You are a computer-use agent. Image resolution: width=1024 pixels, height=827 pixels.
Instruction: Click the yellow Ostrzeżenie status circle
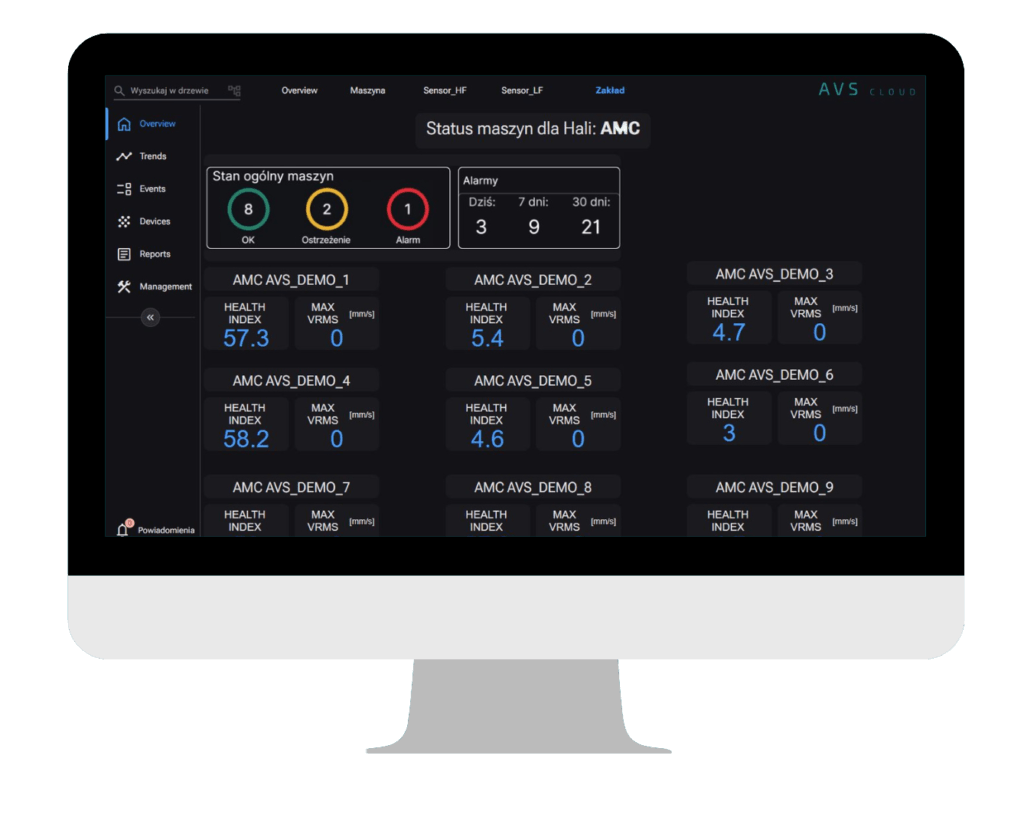click(327, 209)
